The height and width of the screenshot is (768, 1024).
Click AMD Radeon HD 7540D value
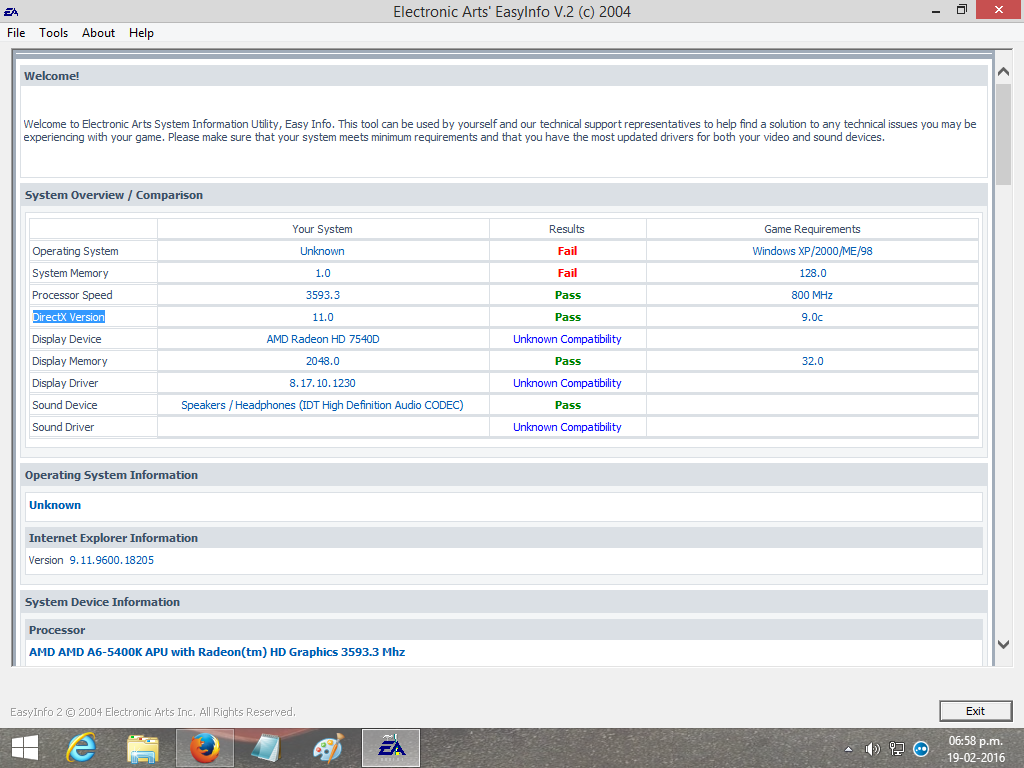323,339
